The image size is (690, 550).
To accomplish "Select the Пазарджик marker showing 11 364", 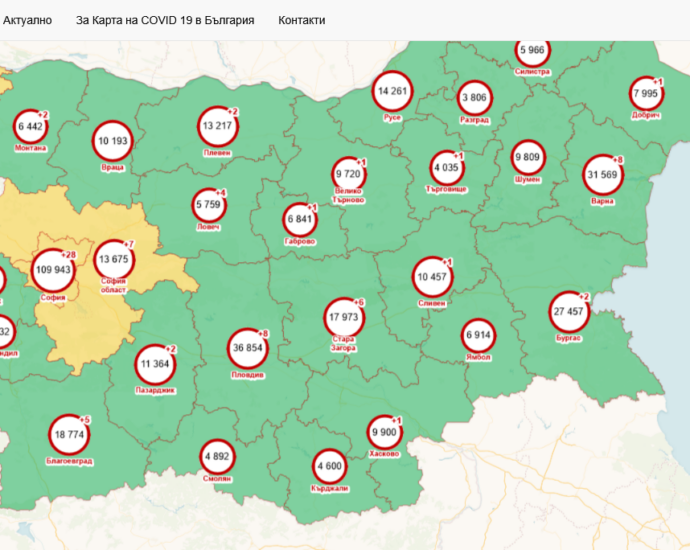I will point(155,364).
